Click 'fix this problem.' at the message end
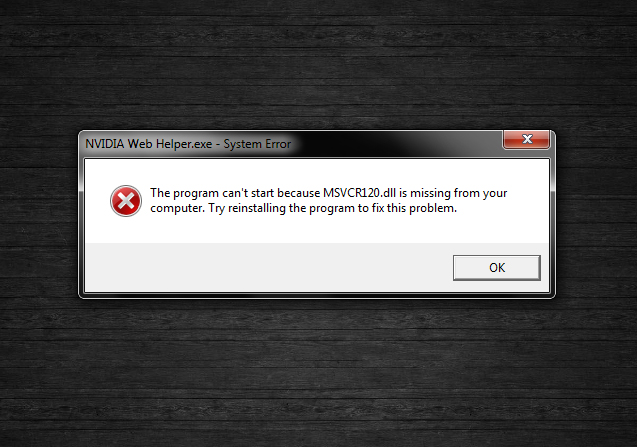 click(414, 208)
